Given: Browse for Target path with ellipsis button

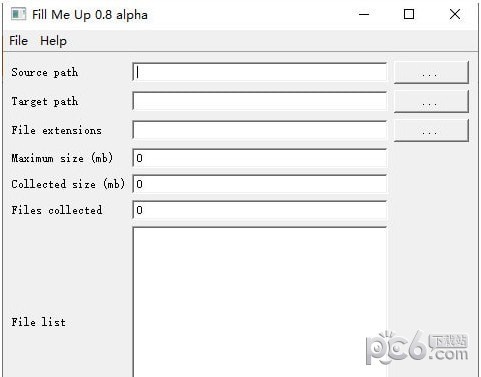Looking at the screenshot, I should pyautogui.click(x=431, y=101).
